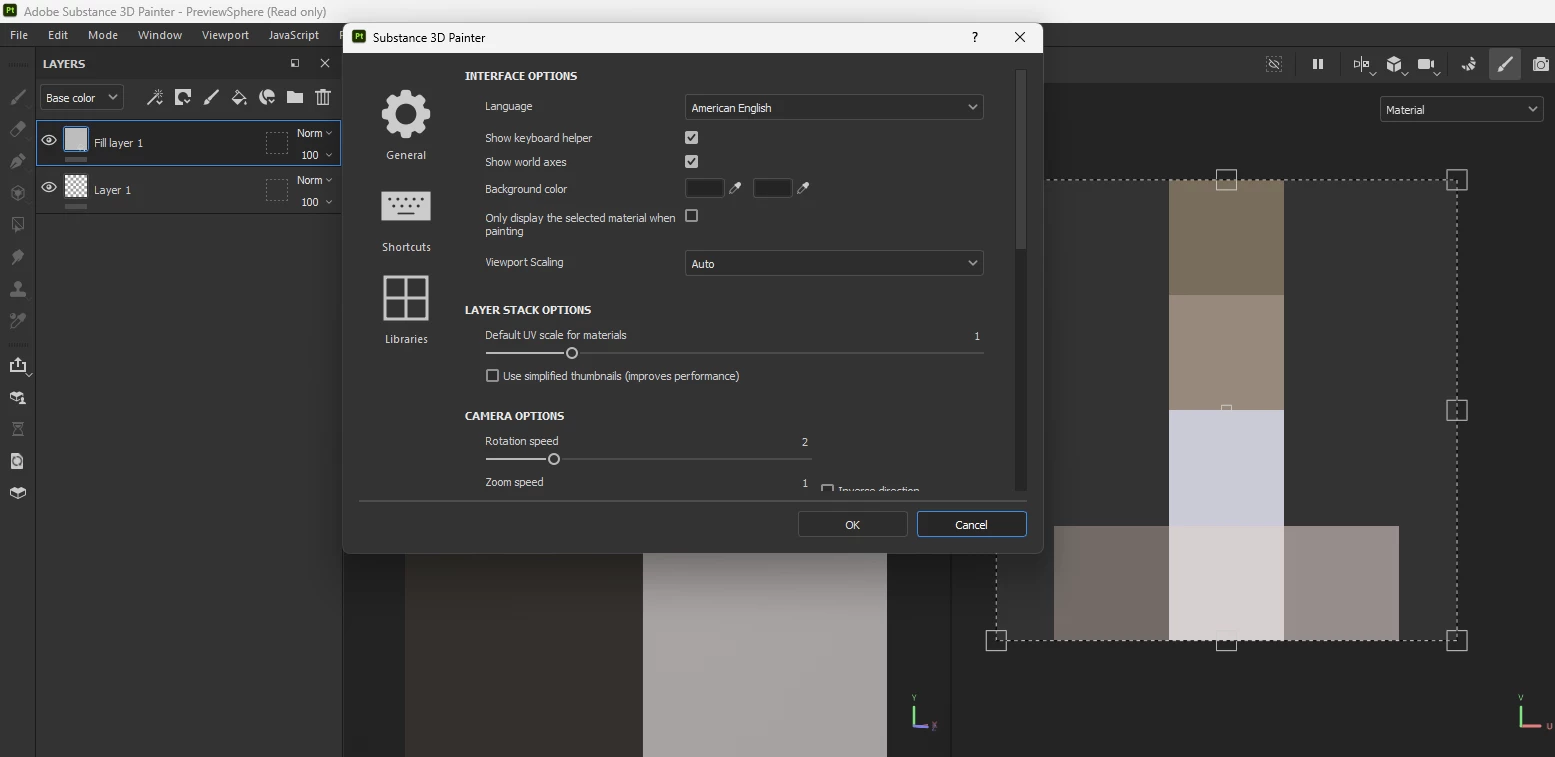Switch to the Libraries settings section

coord(406,310)
